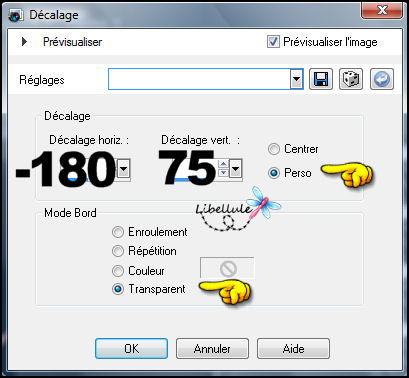Open the Décalage vert. value dropdown arrow
The height and width of the screenshot is (378, 409).
[235, 169]
